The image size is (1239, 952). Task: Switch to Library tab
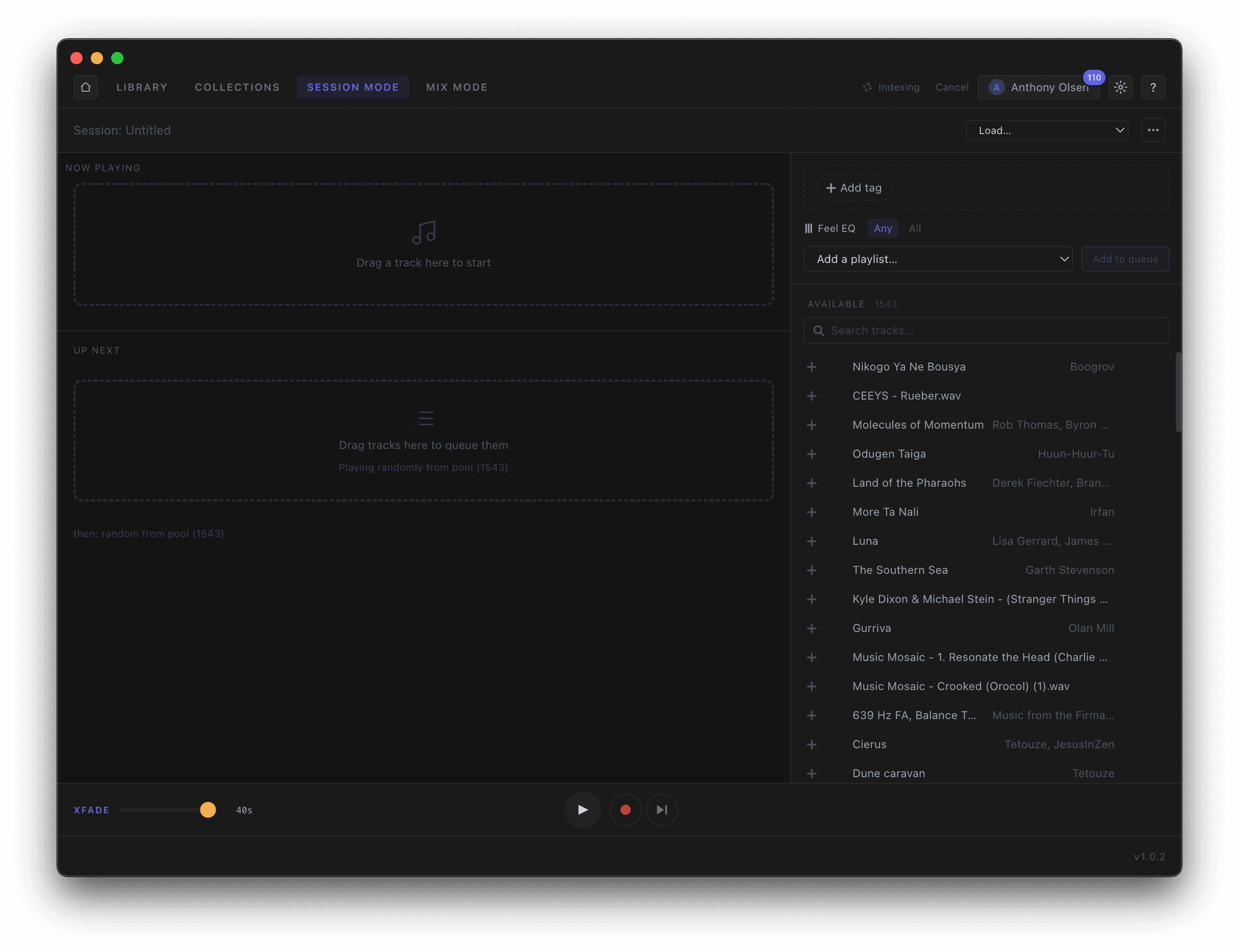click(142, 87)
